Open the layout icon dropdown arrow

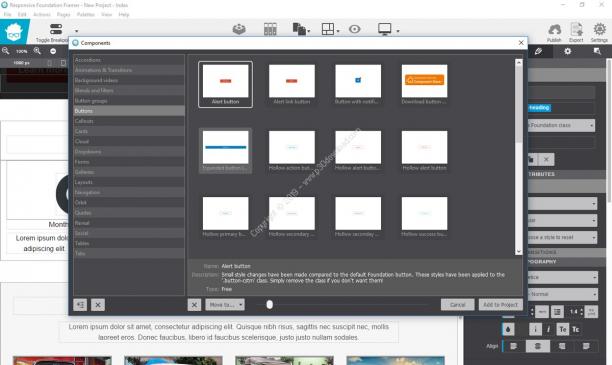click(x=338, y=31)
